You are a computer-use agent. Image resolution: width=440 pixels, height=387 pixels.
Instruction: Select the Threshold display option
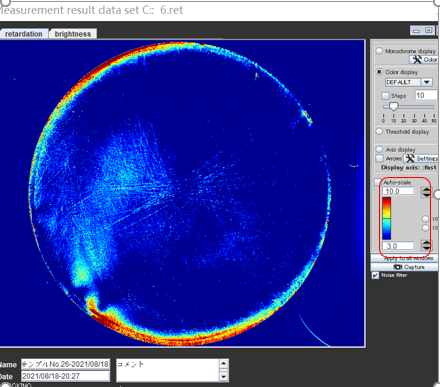[379, 131]
